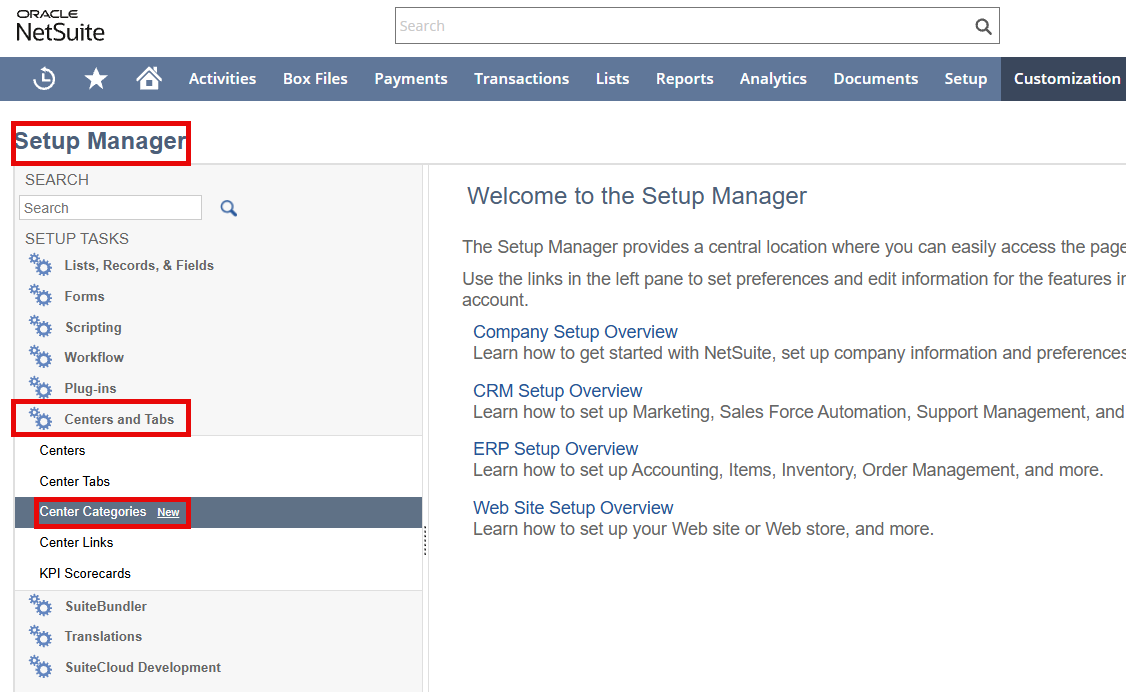Open the CRM Setup Overview link
This screenshot has height=692, width=1126.
click(x=557, y=391)
